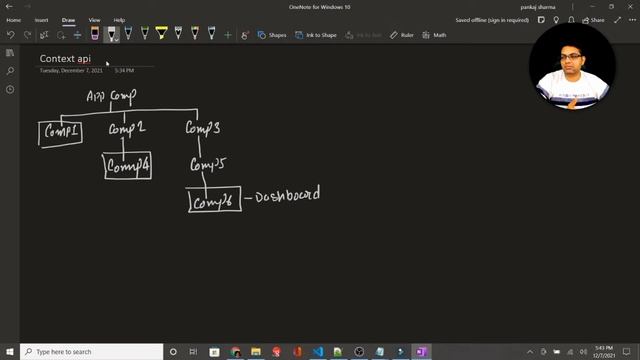Click the Draw tab
The height and width of the screenshot is (360, 640).
tap(68, 20)
